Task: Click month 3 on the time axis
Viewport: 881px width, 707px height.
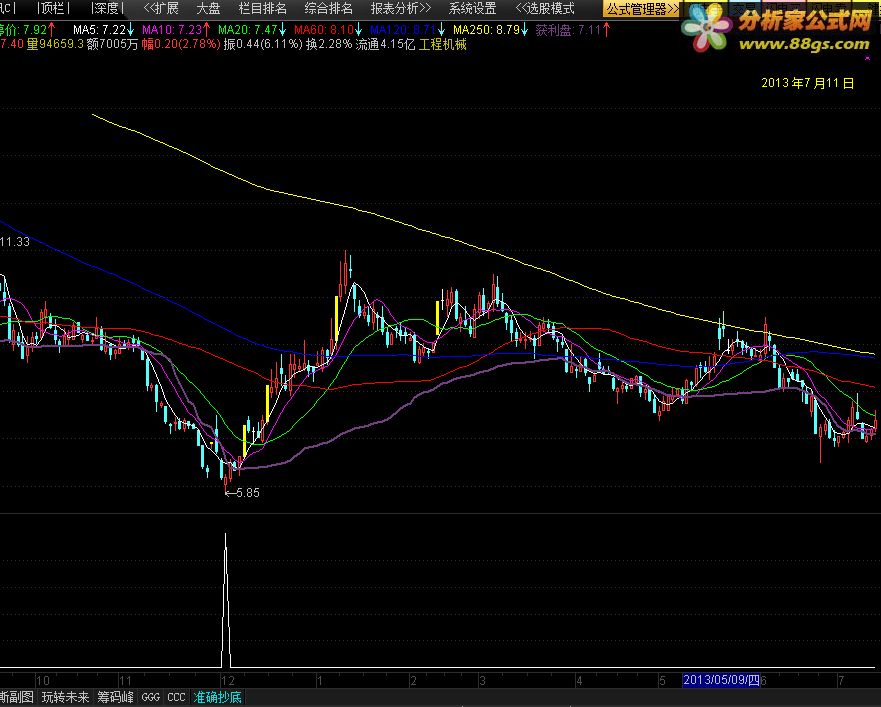Action: (482, 681)
